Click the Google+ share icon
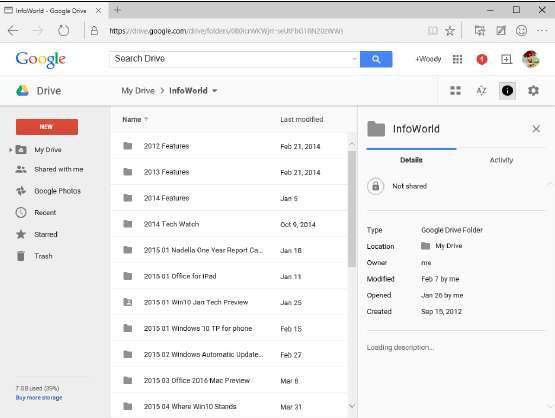Screen dimensions: 555x418 click(507, 59)
